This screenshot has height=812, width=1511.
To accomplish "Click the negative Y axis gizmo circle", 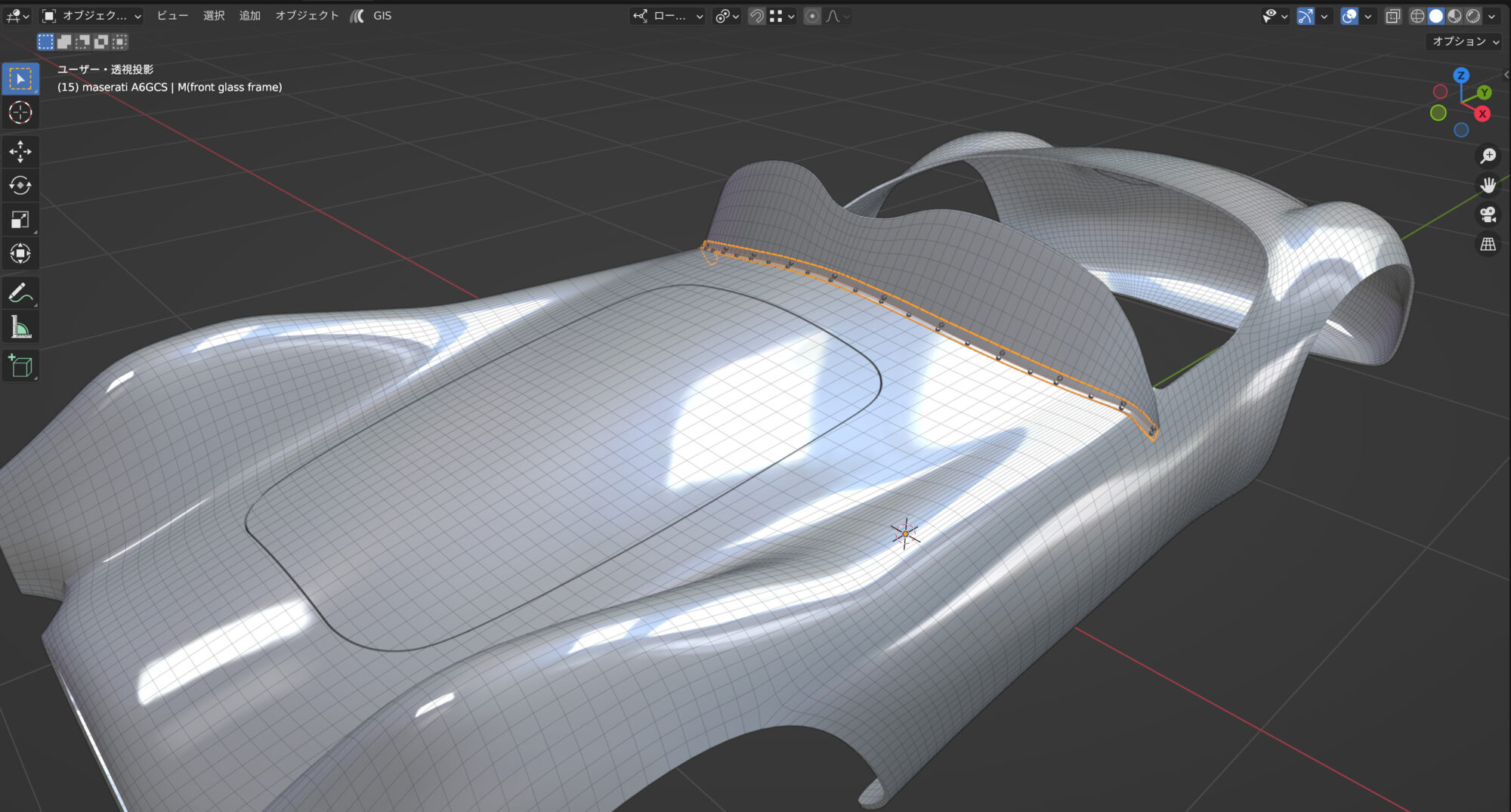I will coord(1438,113).
